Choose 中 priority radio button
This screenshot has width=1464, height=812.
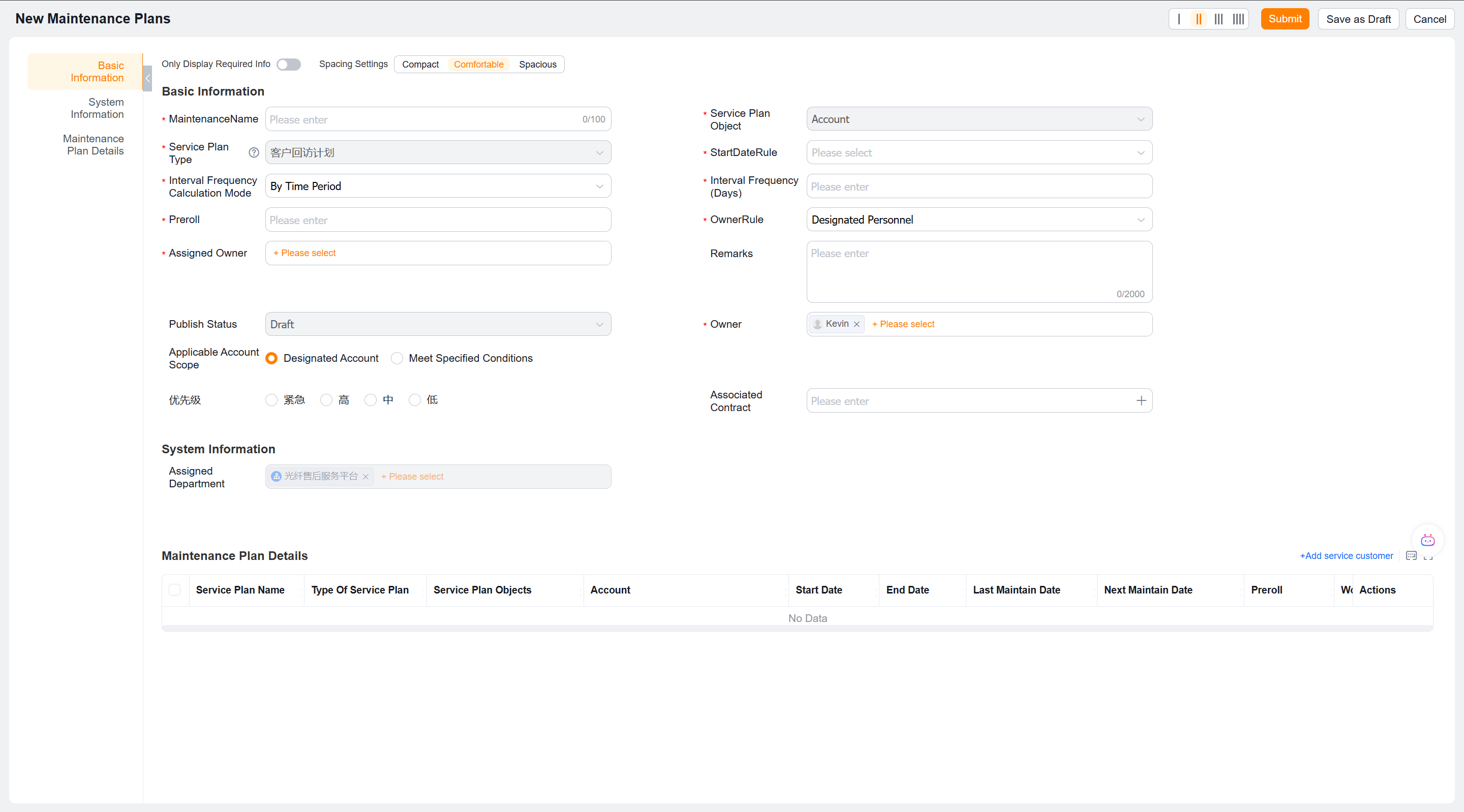[x=371, y=400]
